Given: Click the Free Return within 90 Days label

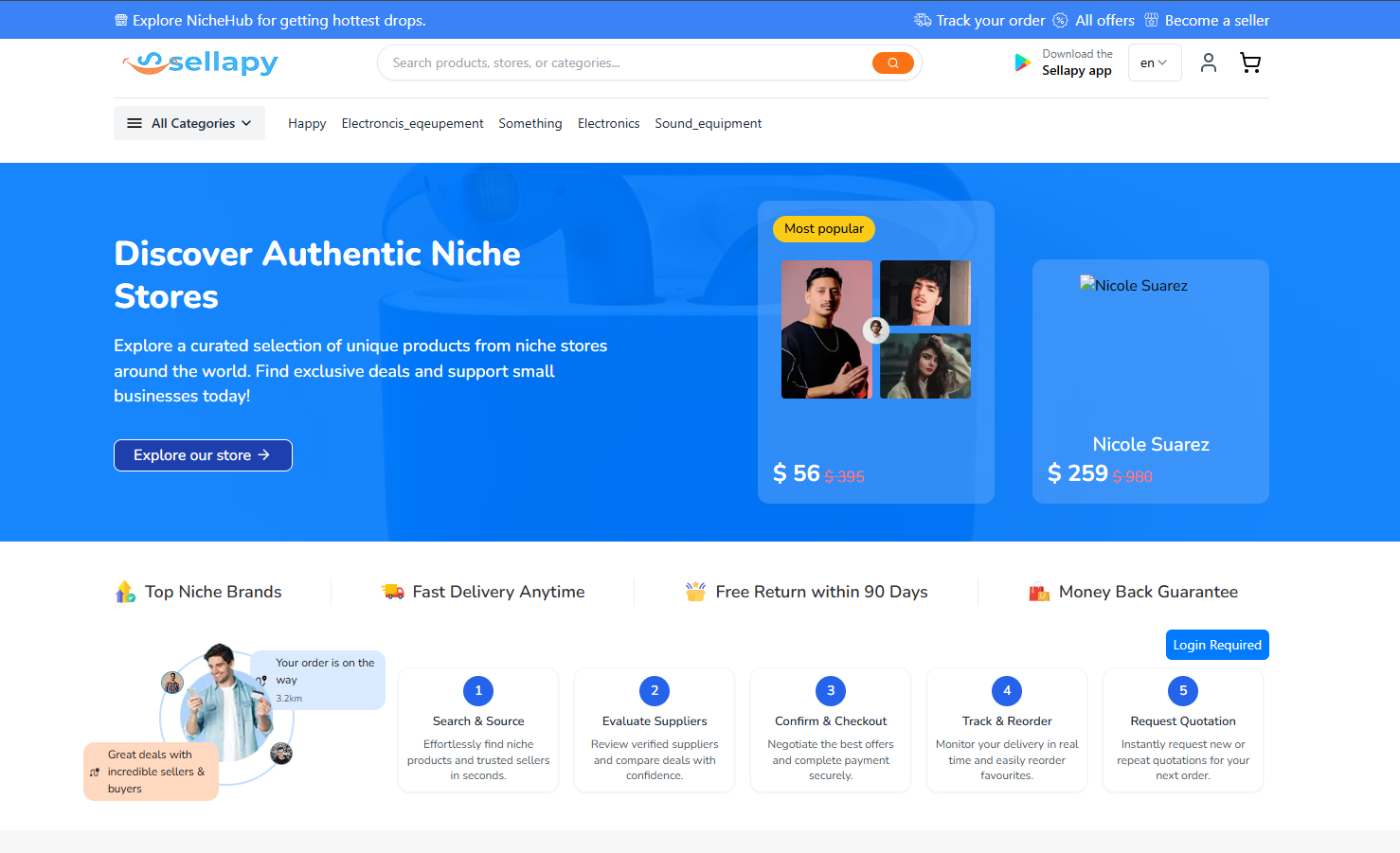Looking at the screenshot, I should click(x=821, y=592).
